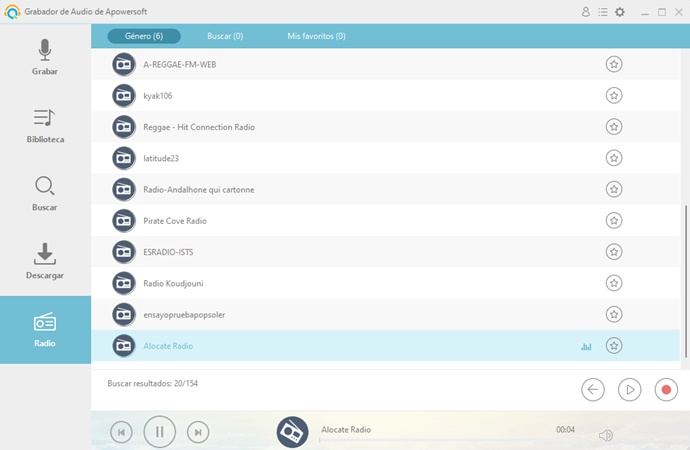The width and height of the screenshot is (690, 450).
Task: Open the task list icon in title bar
Action: coord(603,12)
